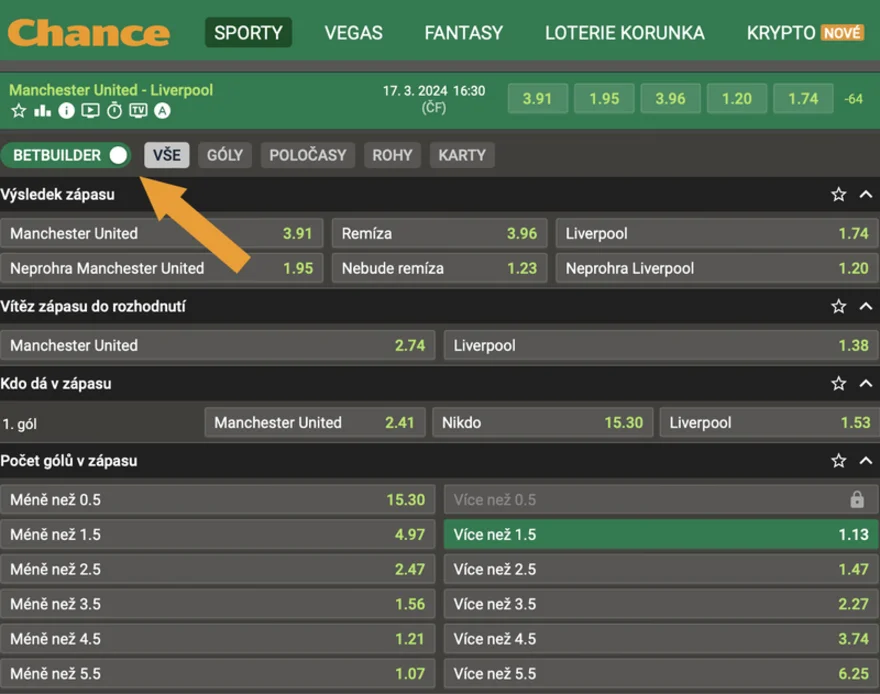
Task: Bet on Méně než 4.5
Action: pos(218,638)
